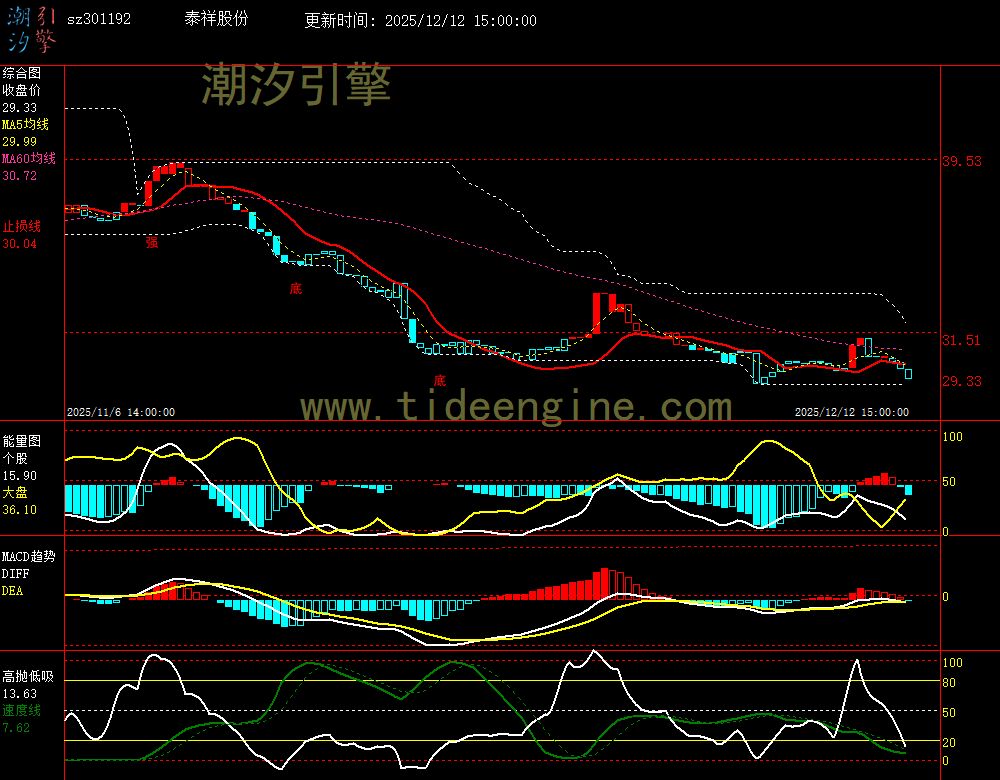Screen dimensions: 1000x780
Task: Toggle the yellow MA5均线 legend label
Action: click(25, 124)
